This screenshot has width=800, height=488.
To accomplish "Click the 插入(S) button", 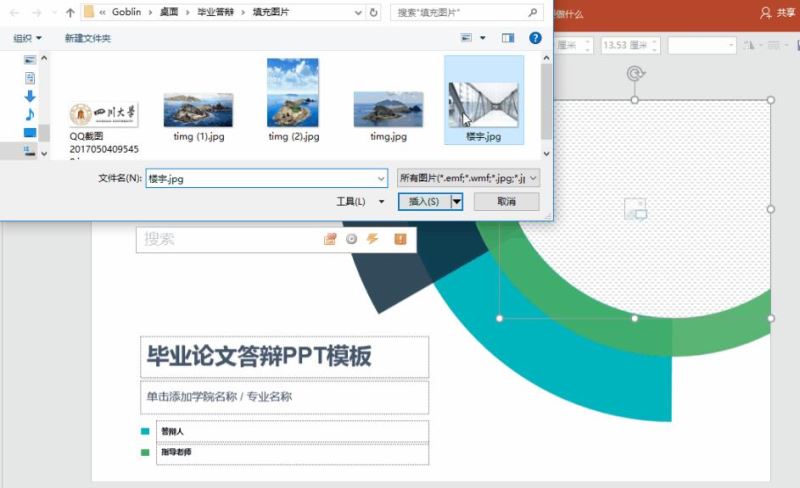I will pos(424,202).
